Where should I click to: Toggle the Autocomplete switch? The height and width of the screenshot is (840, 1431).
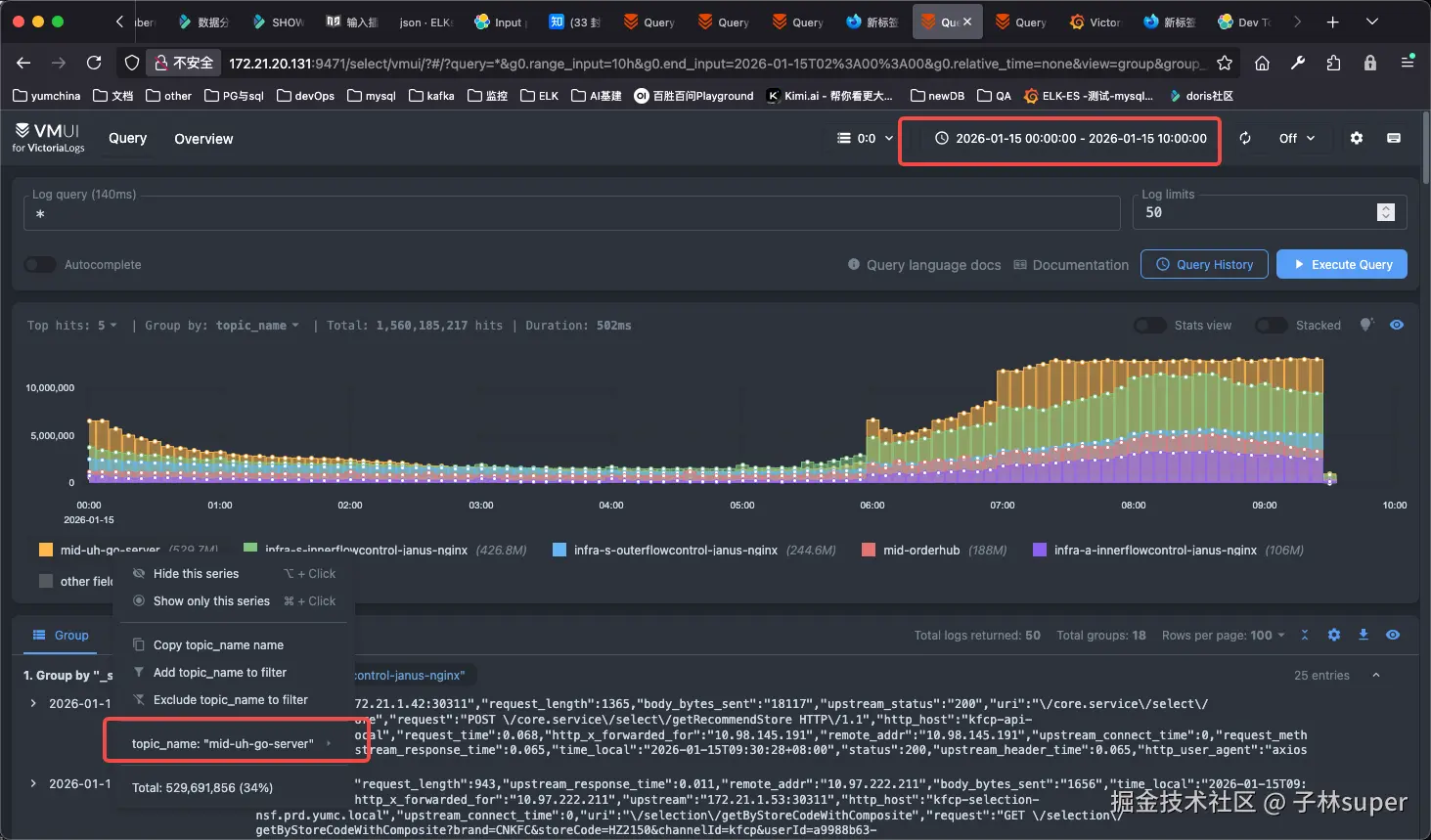pos(40,265)
